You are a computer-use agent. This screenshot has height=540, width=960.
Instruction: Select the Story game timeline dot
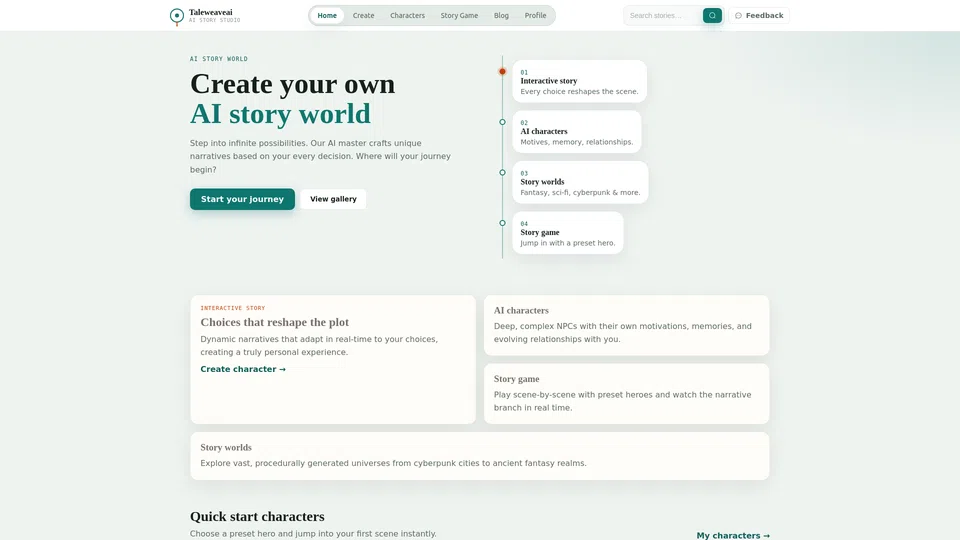[502, 223]
